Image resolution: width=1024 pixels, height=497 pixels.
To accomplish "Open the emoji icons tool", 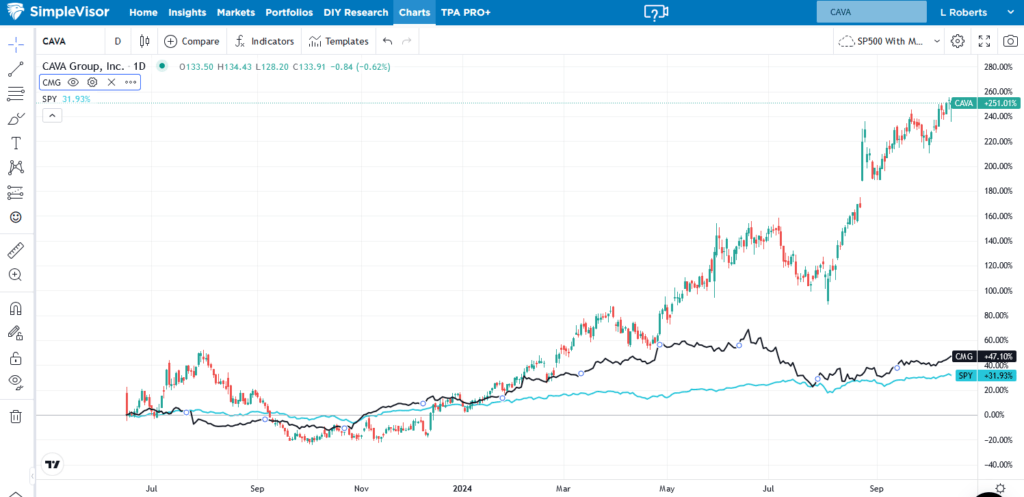I will coord(16,217).
